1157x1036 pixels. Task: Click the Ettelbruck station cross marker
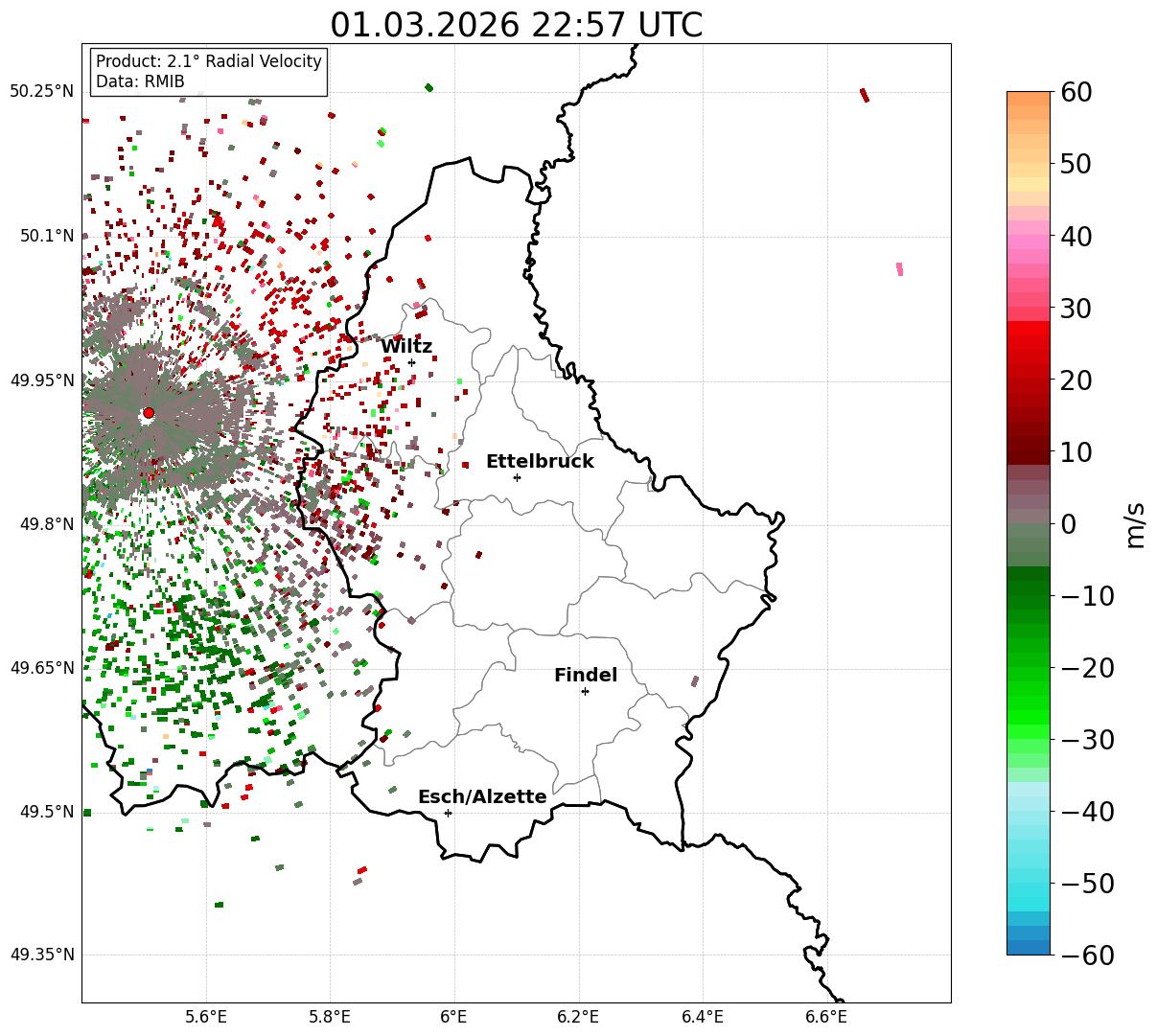pyautogui.click(x=517, y=477)
